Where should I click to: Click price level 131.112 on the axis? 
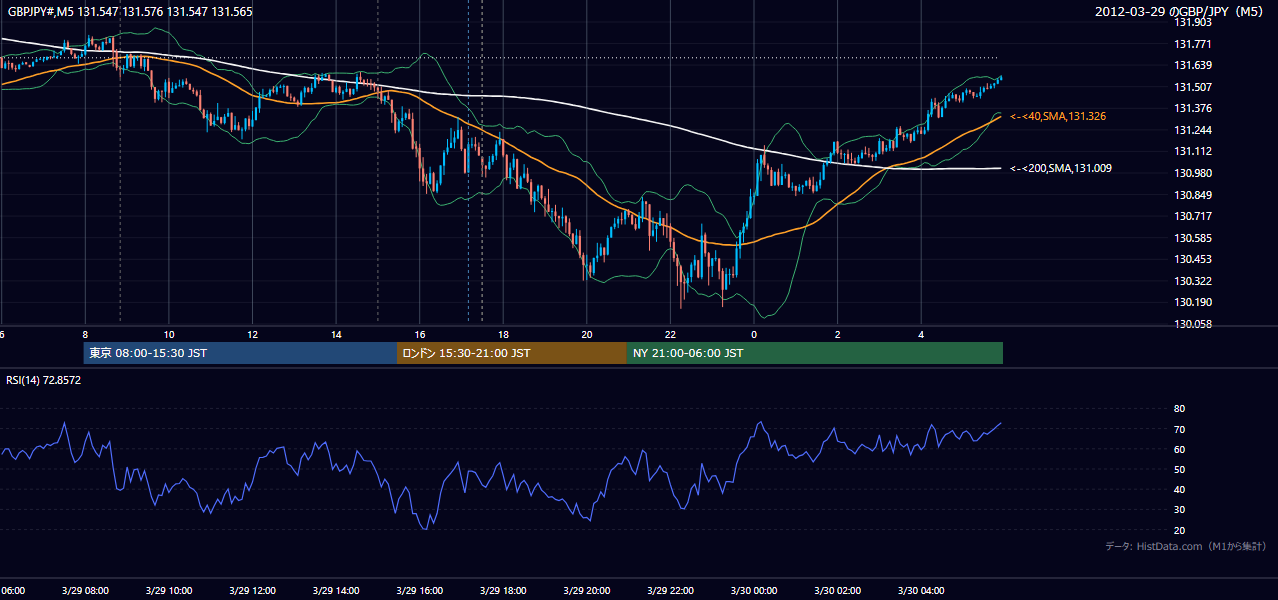tap(1193, 151)
